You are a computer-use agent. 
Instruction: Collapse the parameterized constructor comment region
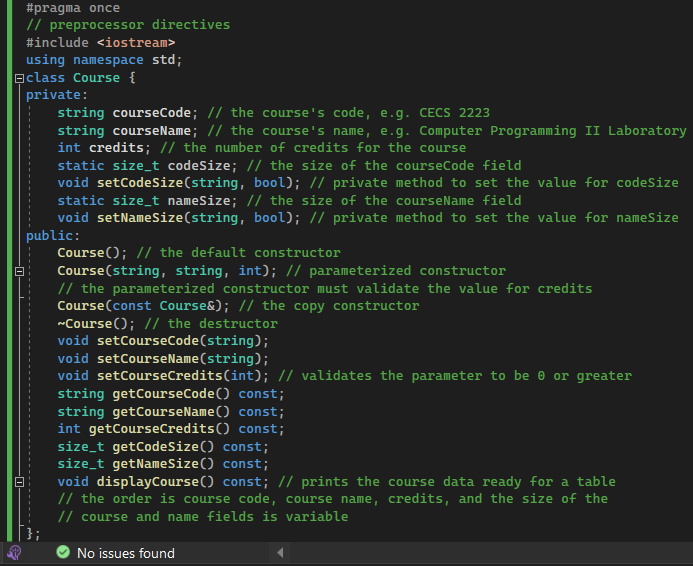(19, 271)
